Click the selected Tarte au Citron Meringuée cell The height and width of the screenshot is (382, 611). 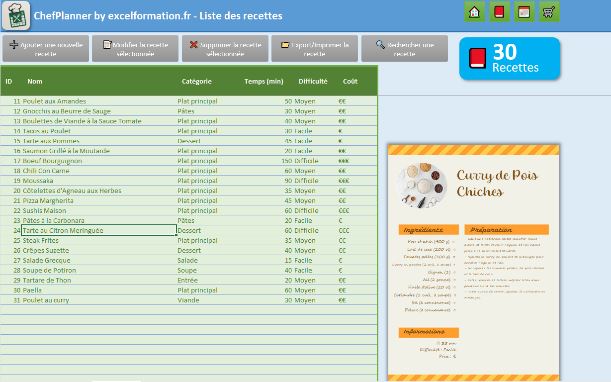99,230
